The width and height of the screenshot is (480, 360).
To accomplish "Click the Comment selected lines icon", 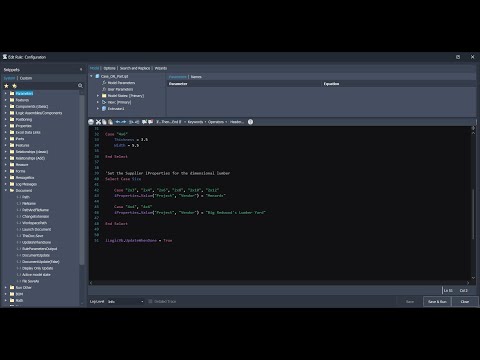I will pos(144,122).
